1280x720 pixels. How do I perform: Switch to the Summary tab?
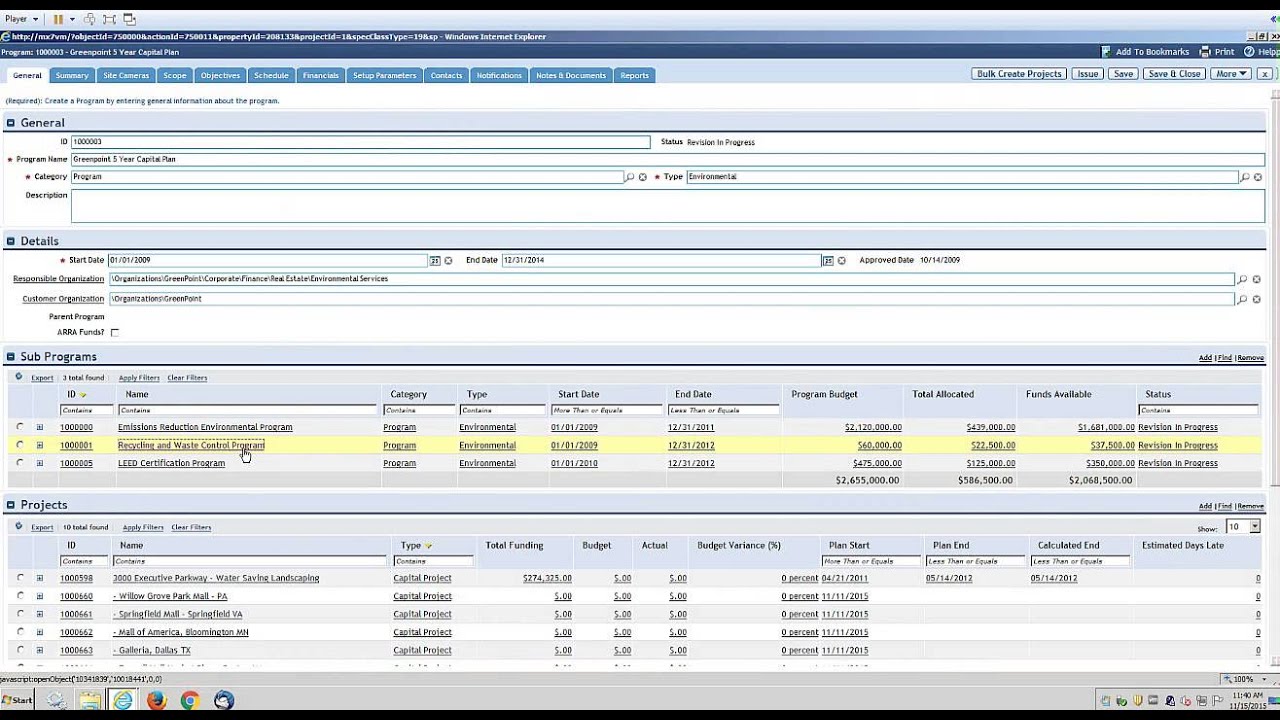point(72,75)
